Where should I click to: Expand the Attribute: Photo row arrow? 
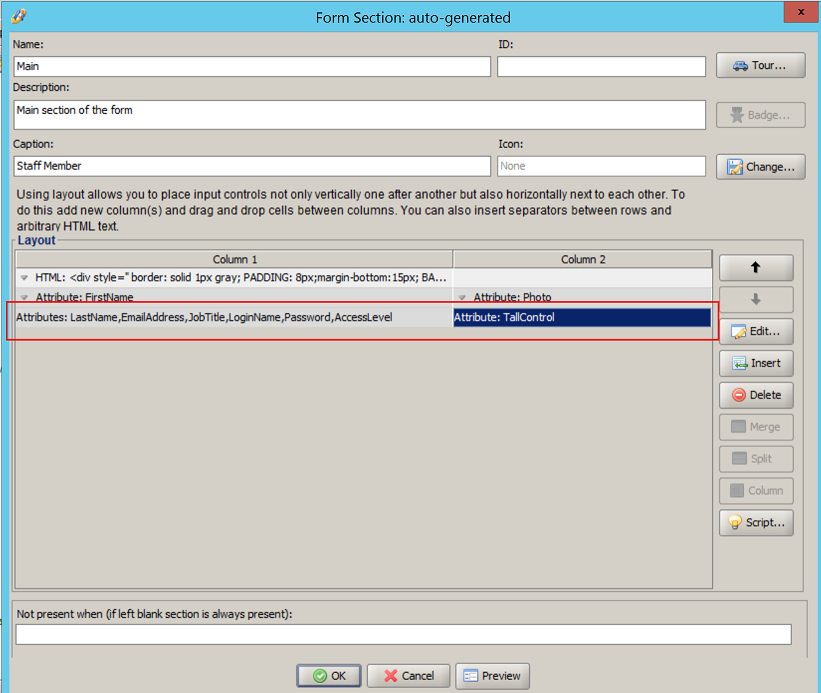[x=462, y=297]
